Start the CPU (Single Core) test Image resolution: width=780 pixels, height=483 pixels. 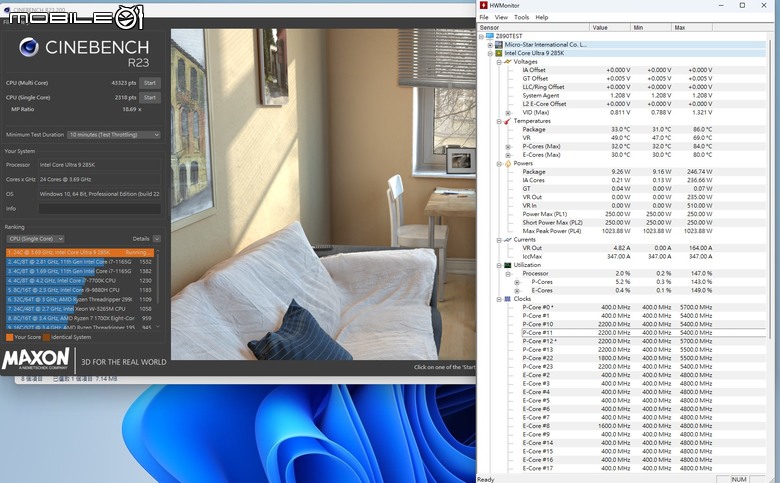pyautogui.click(x=150, y=97)
